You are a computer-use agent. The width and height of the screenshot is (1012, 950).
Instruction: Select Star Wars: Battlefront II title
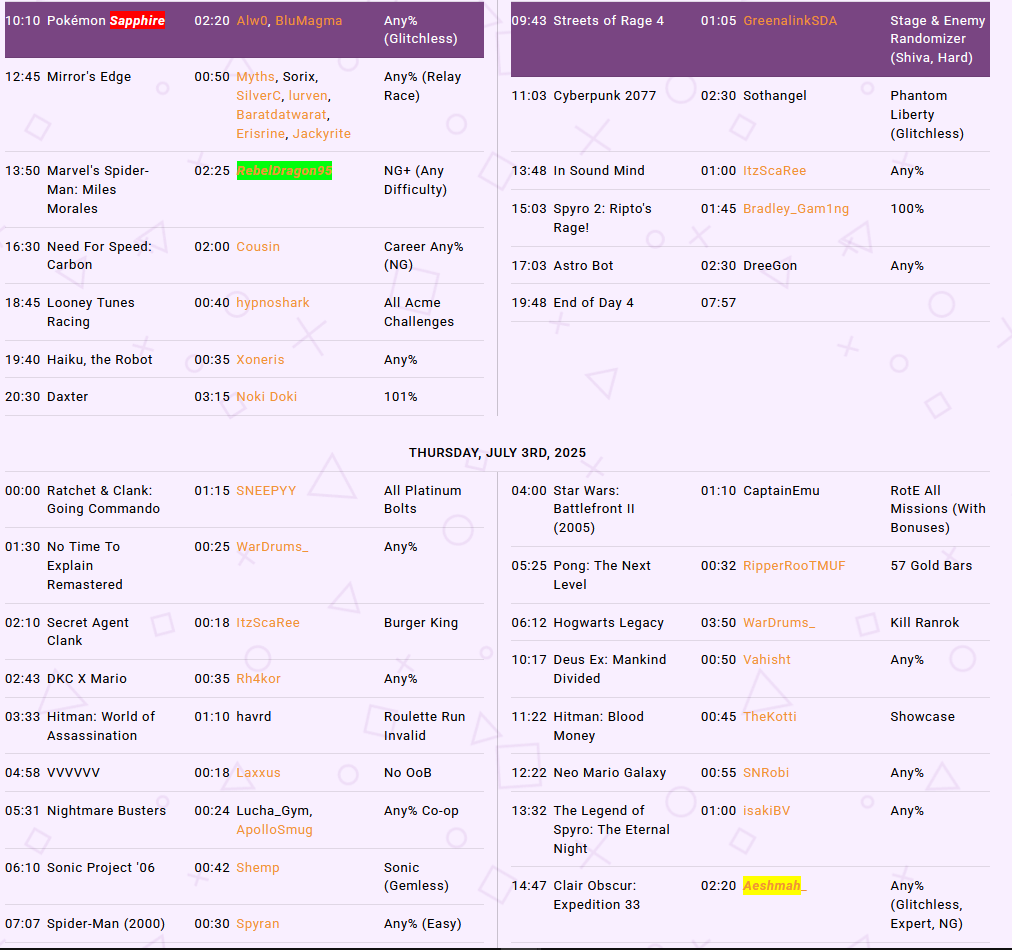pos(594,509)
